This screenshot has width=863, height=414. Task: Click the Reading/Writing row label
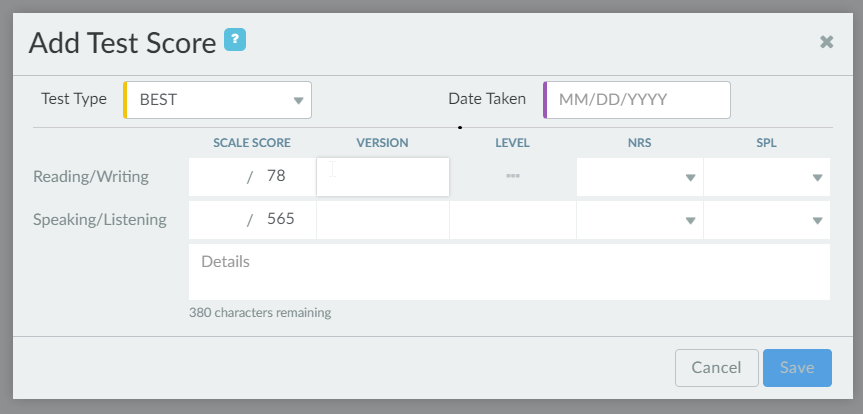point(91,177)
